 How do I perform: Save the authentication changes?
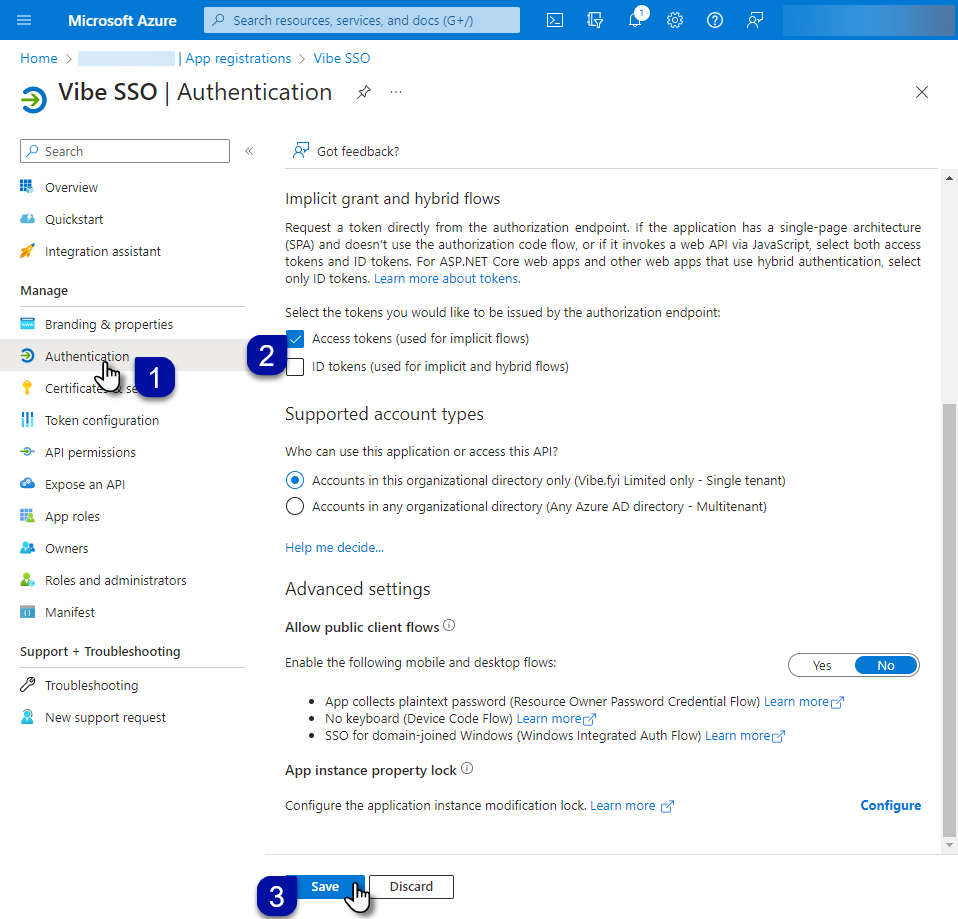325,887
